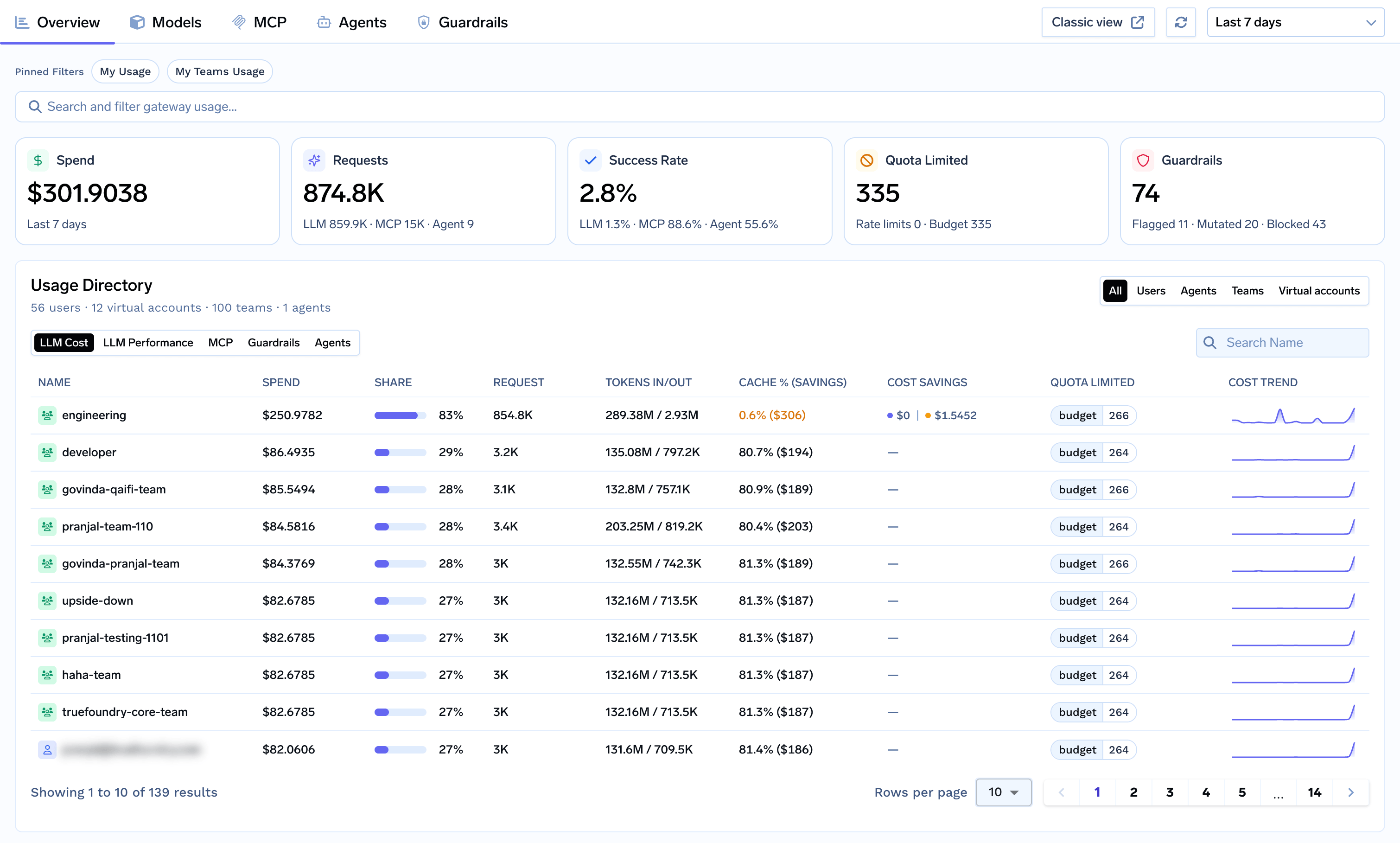Click the Spend dollar icon
The height and width of the screenshot is (843, 1400).
pos(38,160)
